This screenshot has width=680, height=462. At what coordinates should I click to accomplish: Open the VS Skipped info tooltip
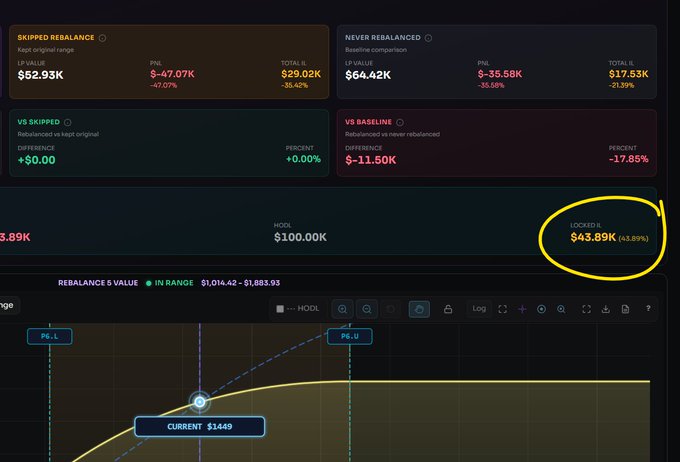[68, 122]
